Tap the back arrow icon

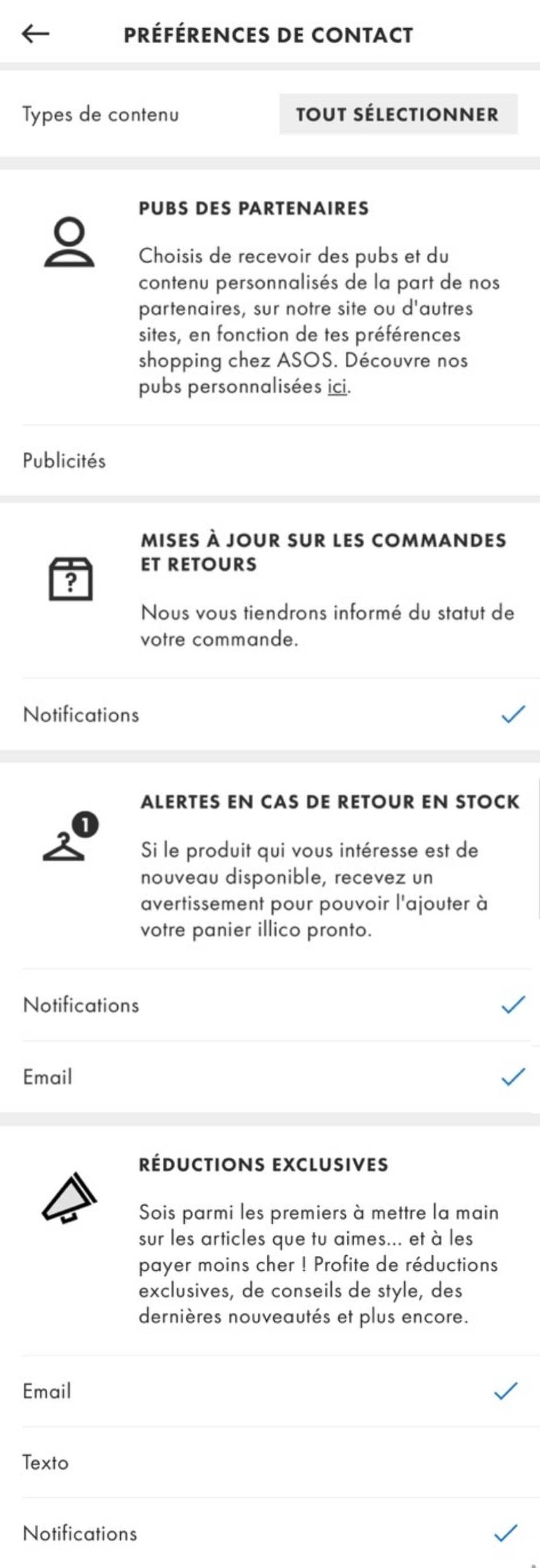click(35, 34)
